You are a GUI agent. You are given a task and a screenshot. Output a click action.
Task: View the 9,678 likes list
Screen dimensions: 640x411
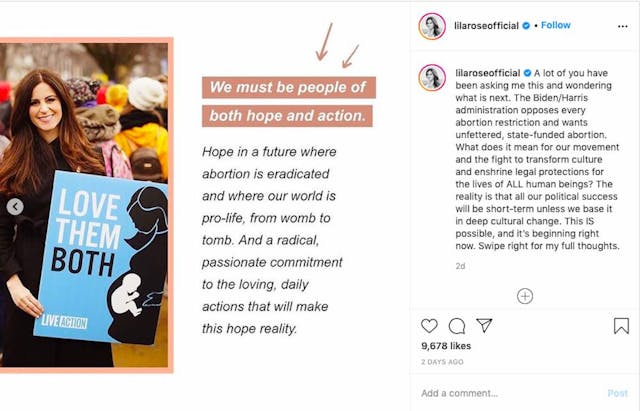click(446, 346)
